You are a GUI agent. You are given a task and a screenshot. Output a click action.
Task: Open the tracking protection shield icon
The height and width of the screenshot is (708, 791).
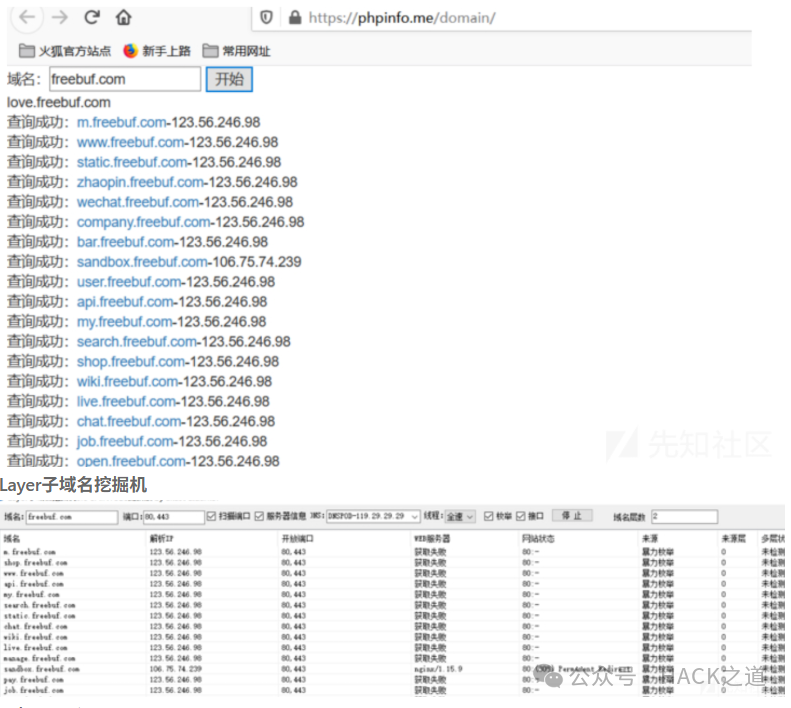pos(266,18)
